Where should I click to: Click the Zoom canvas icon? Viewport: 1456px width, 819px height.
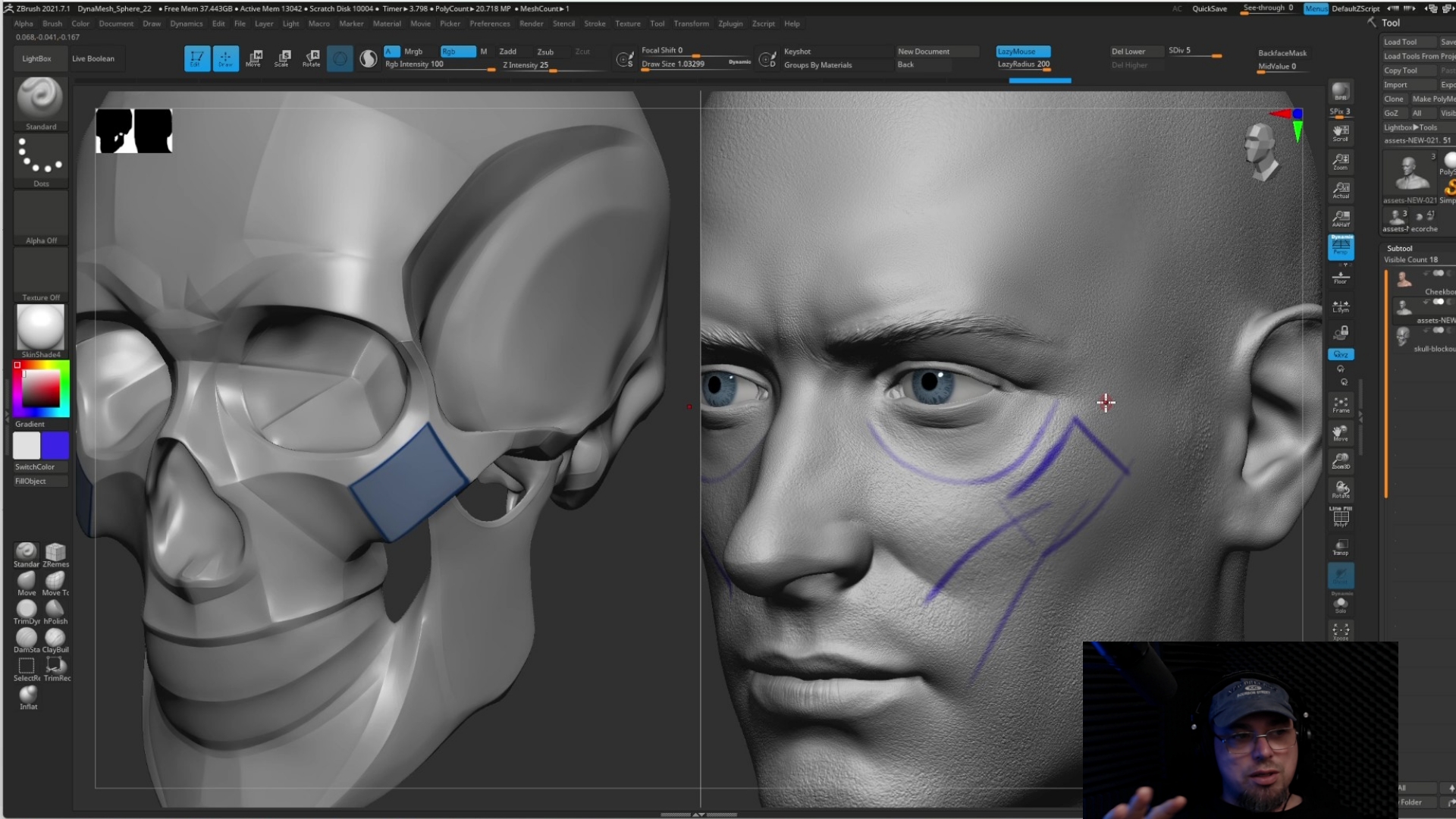pos(1341,162)
